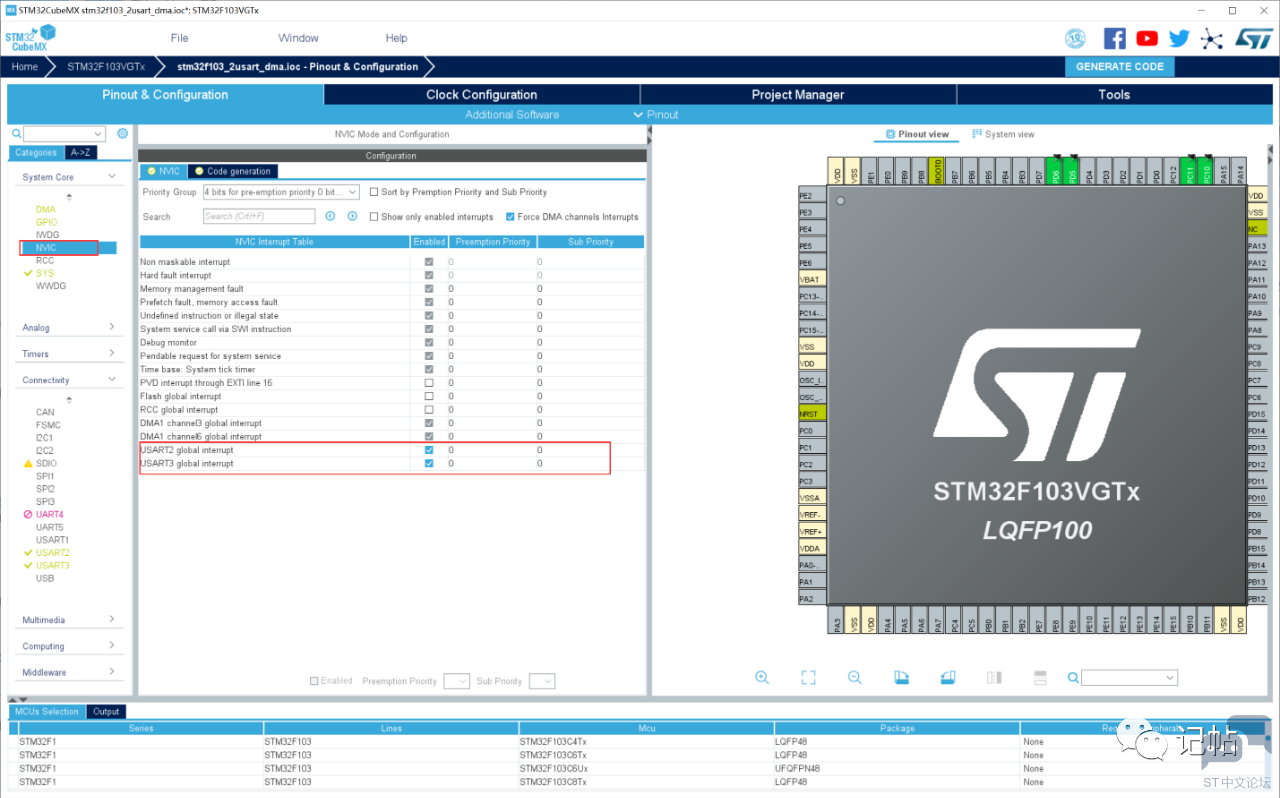
Task: Select the BOOT0 pin on the chip
Action: click(x=937, y=171)
